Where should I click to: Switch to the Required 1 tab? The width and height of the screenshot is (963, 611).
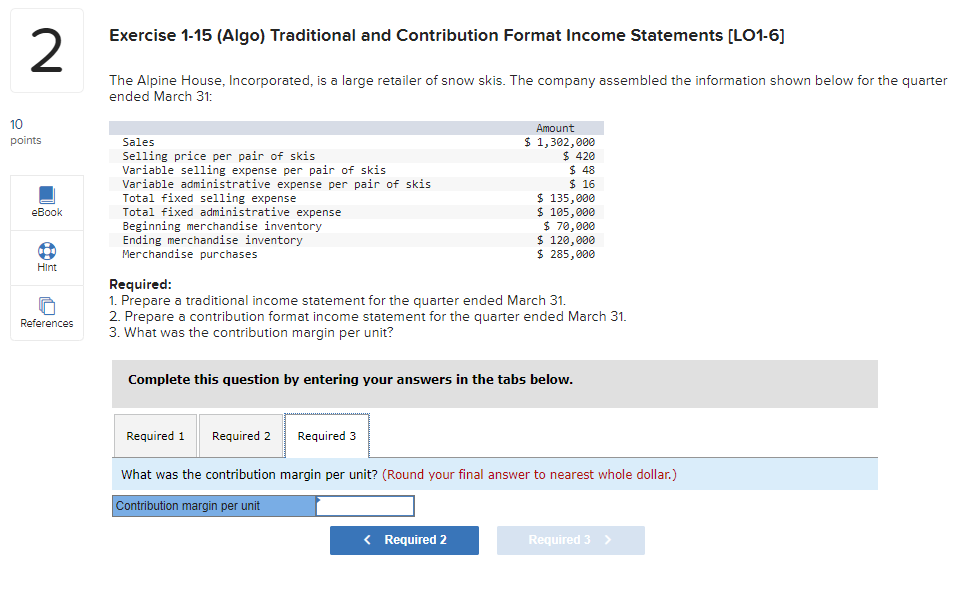click(x=155, y=436)
